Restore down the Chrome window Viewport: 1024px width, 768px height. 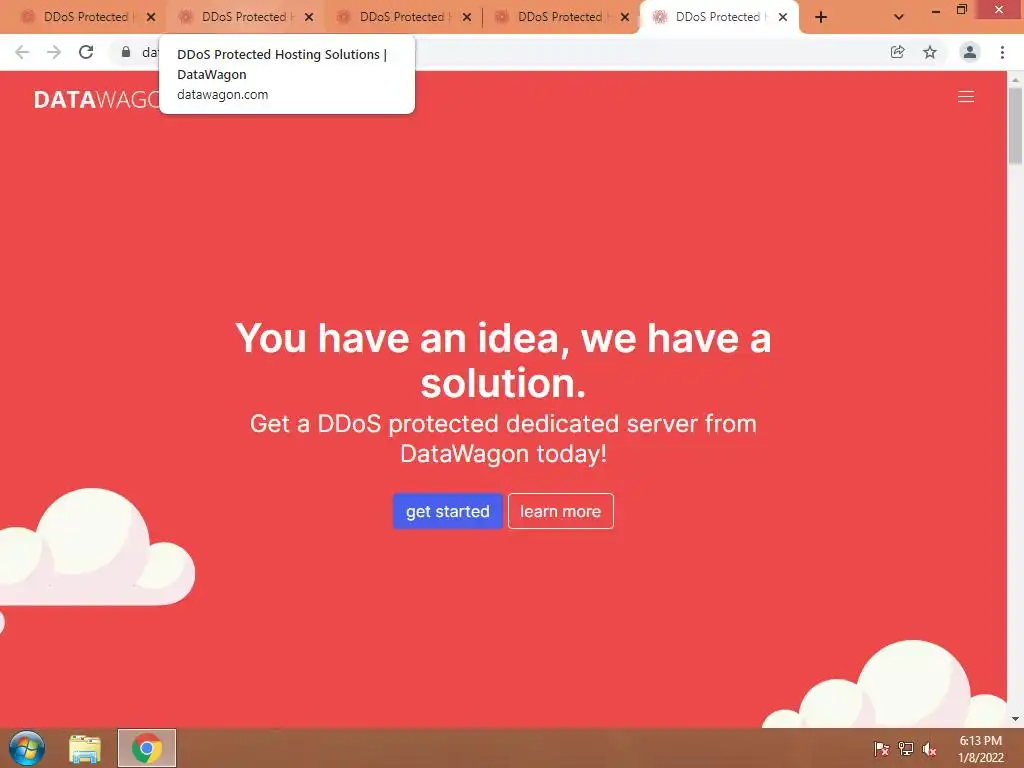962,10
